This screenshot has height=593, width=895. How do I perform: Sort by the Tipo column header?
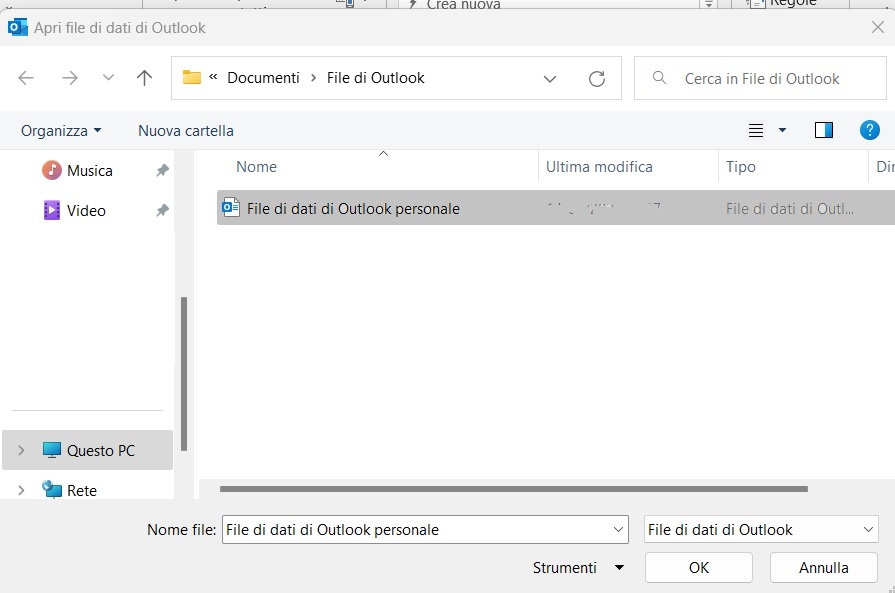tap(740, 167)
